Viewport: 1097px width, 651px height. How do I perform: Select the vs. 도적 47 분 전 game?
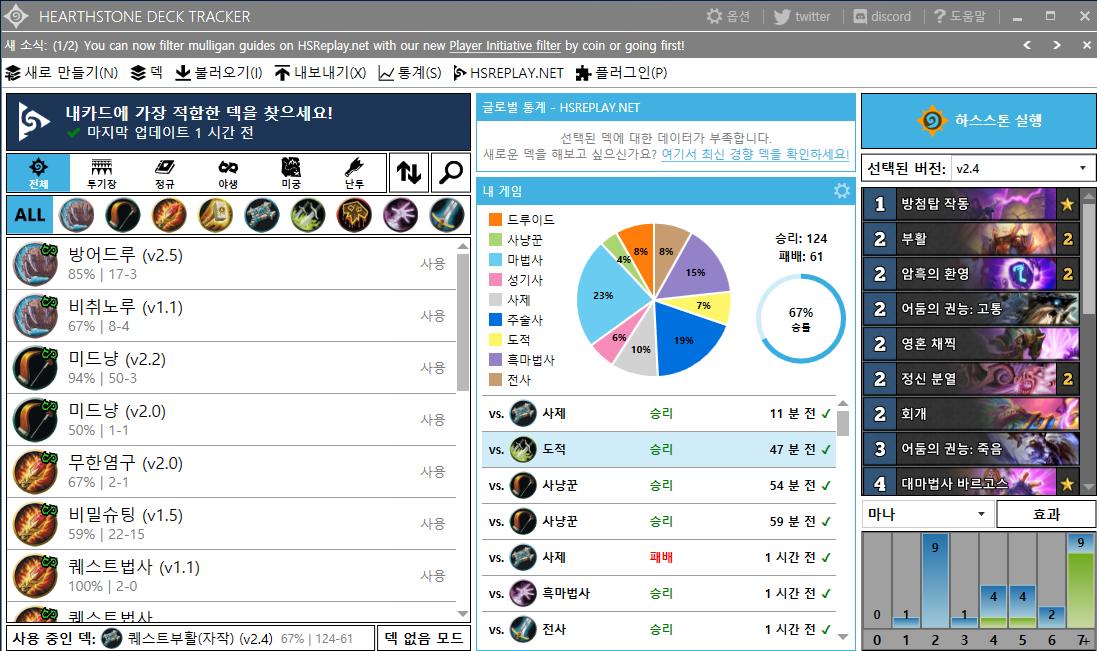click(658, 450)
